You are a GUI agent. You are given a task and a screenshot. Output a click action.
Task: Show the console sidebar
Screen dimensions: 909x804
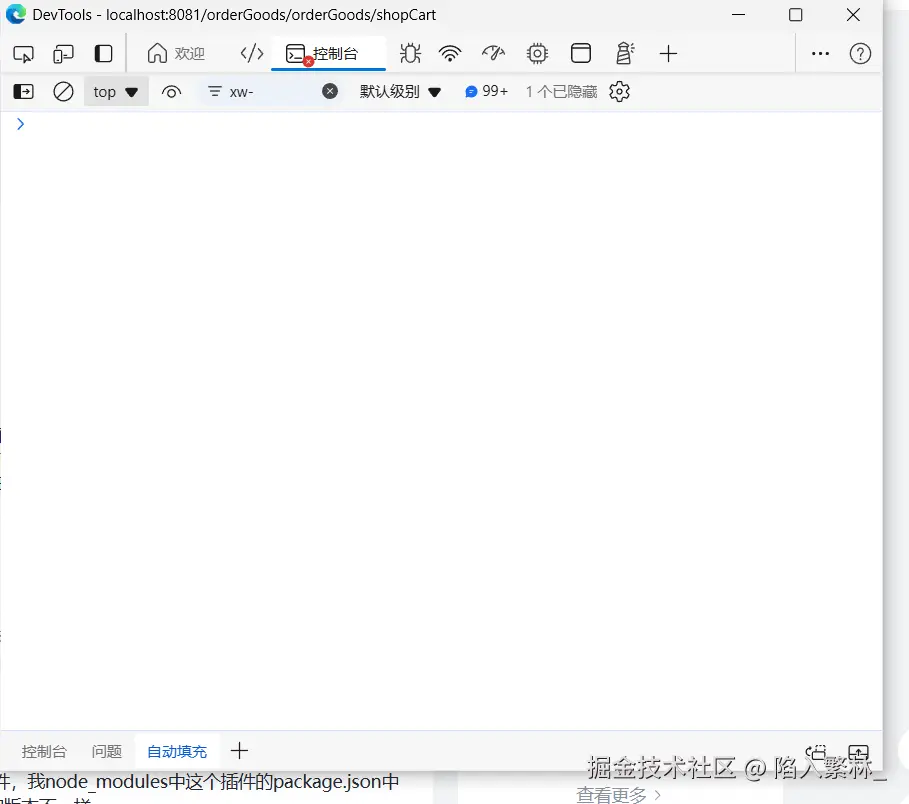pyautogui.click(x=23, y=92)
